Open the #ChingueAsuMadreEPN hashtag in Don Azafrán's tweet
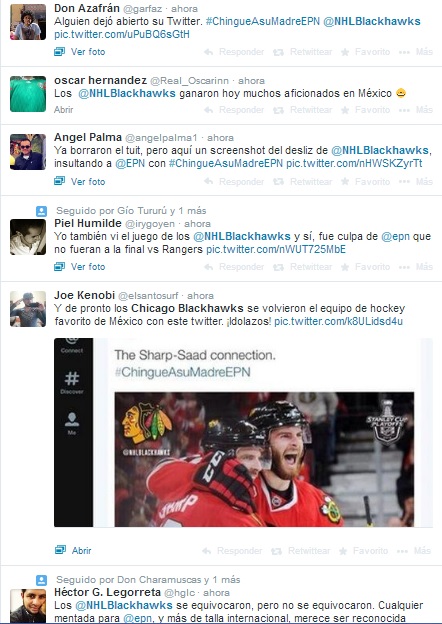 pyautogui.click(x=263, y=21)
